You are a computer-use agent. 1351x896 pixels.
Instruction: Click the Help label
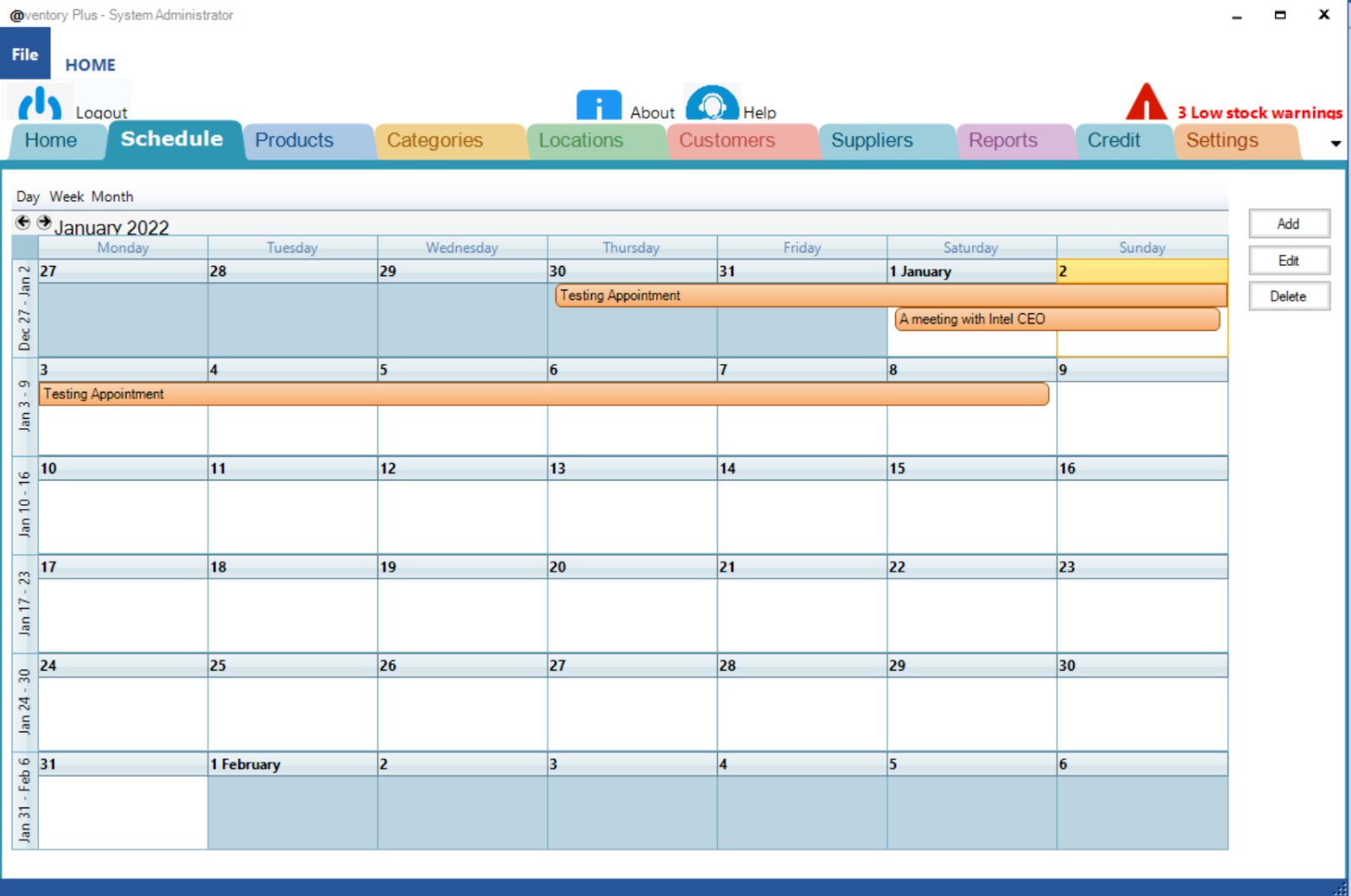759,112
